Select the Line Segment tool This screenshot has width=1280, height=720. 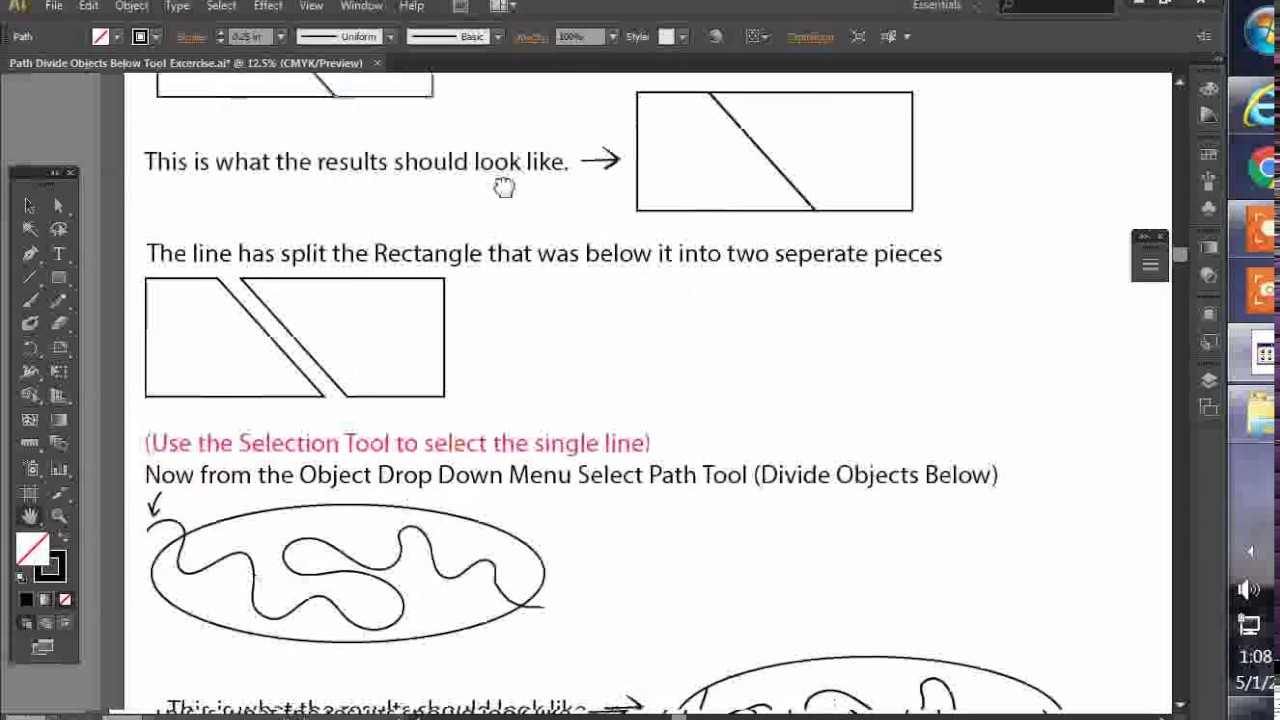click(30, 277)
